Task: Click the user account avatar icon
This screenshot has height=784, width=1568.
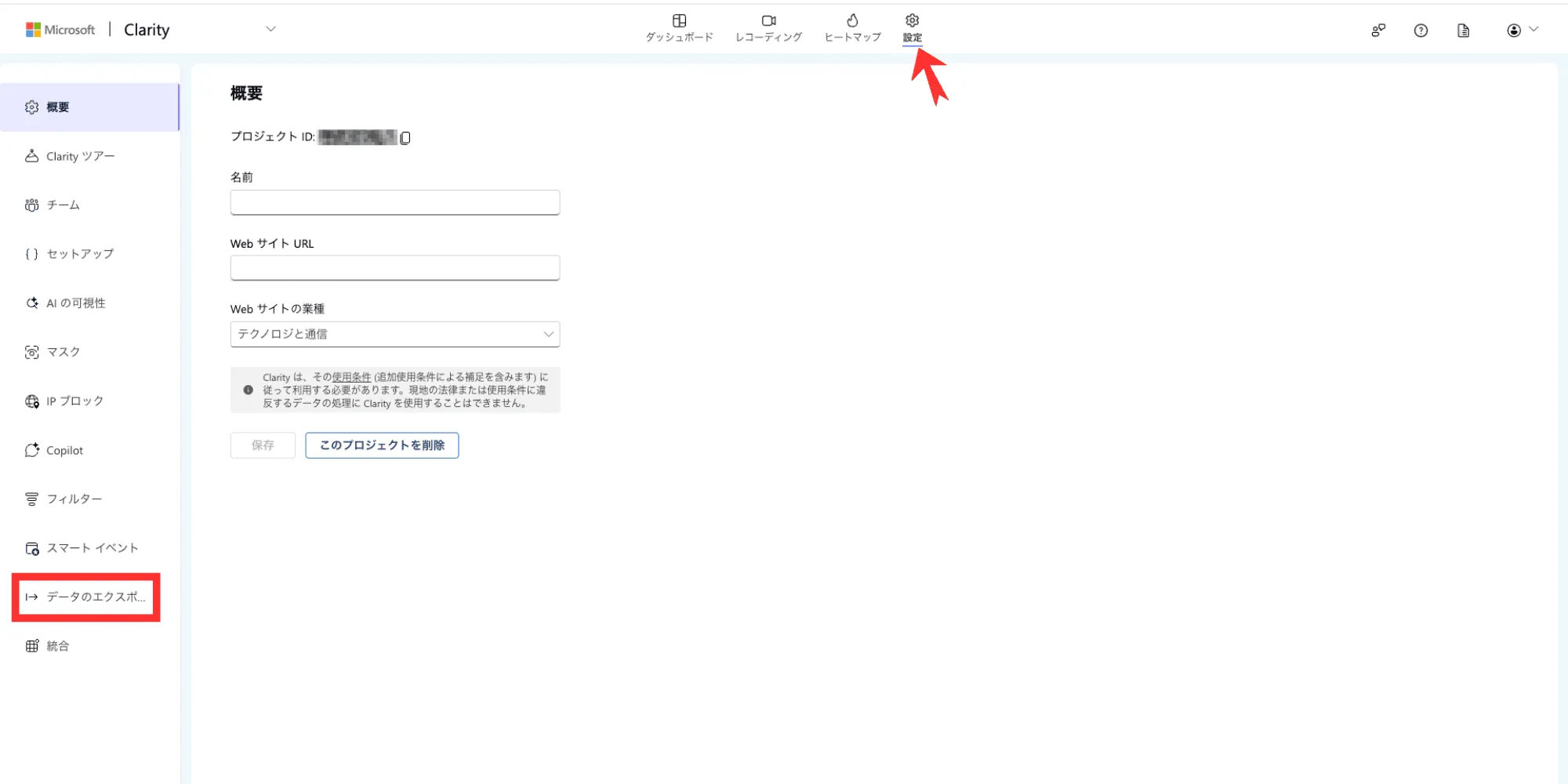Action: [1514, 31]
